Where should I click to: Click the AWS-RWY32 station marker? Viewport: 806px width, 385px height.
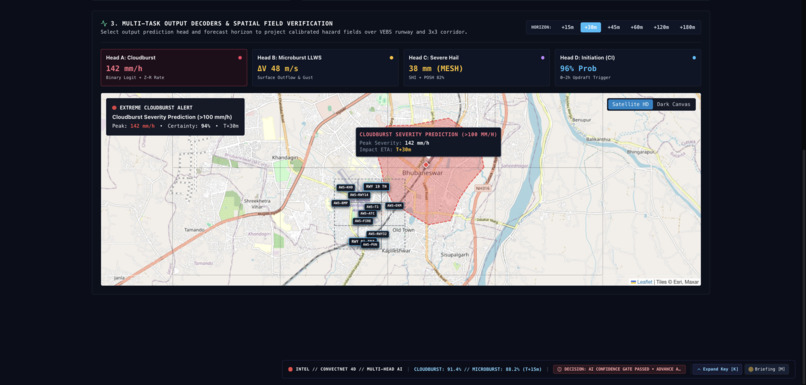[377, 234]
